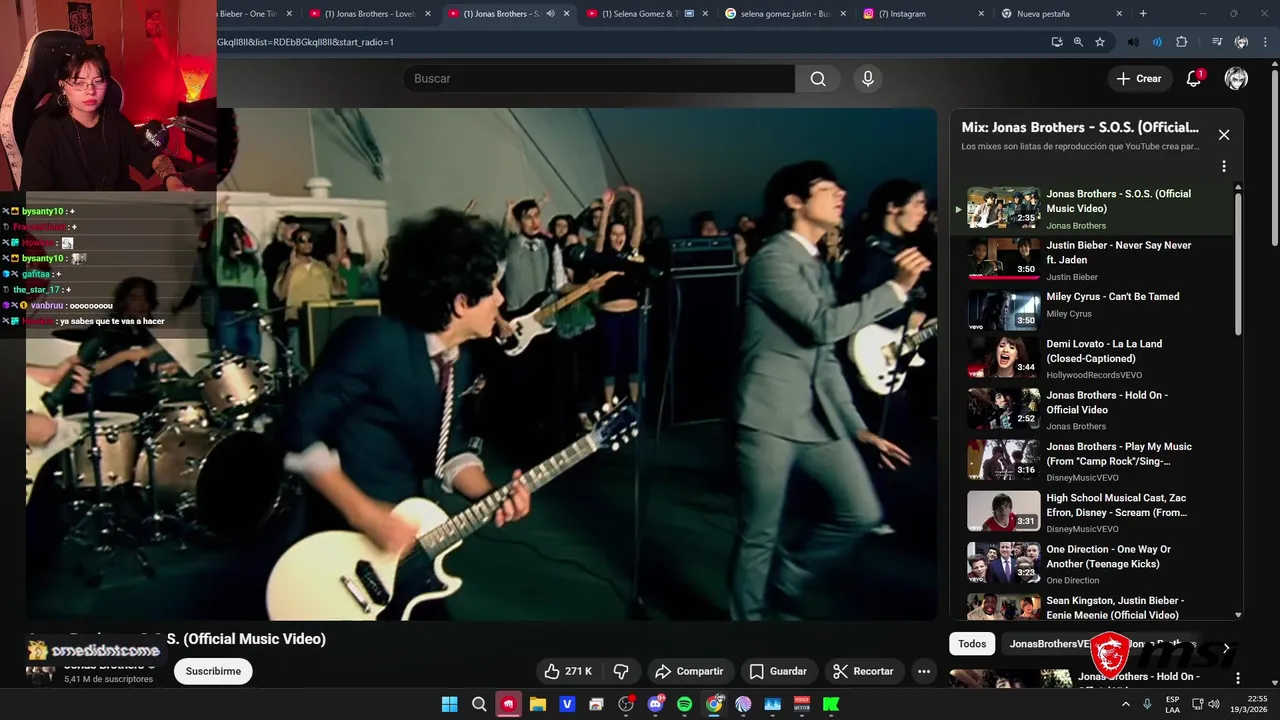Close the Mix playlist panel
The height and width of the screenshot is (720, 1280).
[x=1223, y=135]
